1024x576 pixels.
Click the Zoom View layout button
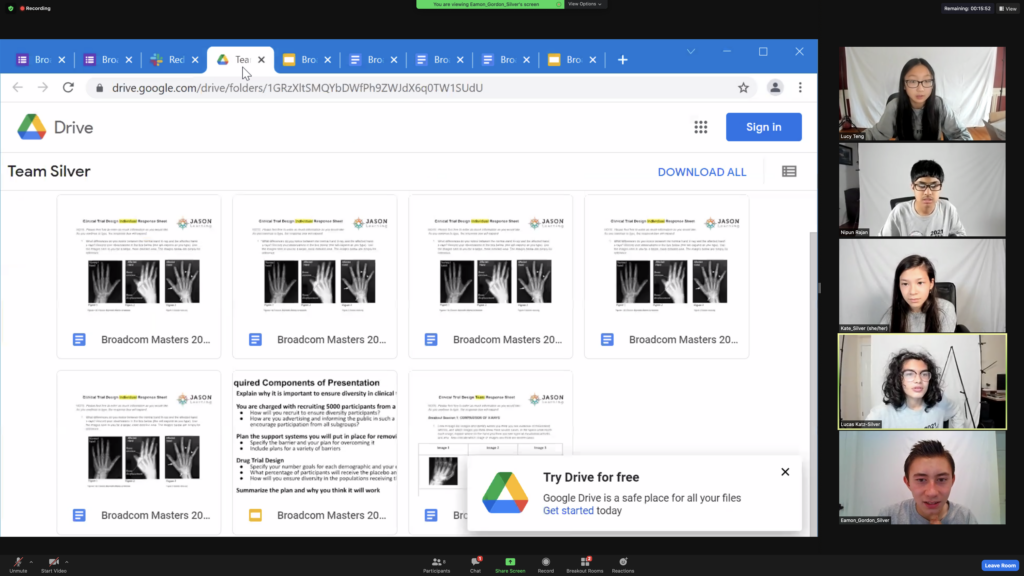pos(1008,8)
